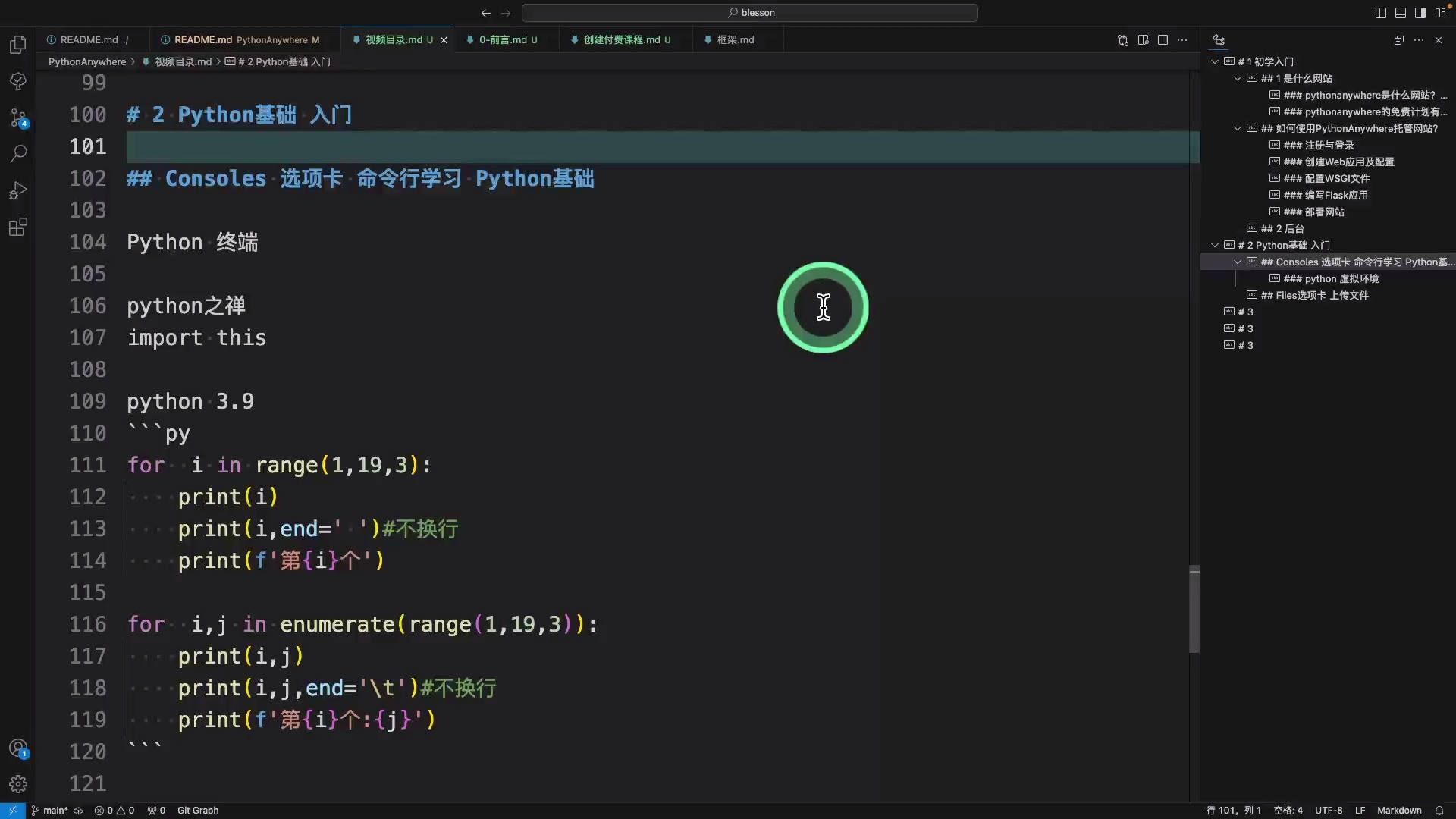Collapse '## 如何使用PythonAnywhere托管网站?' in outline
This screenshot has height=819, width=1456.
pos(1236,128)
